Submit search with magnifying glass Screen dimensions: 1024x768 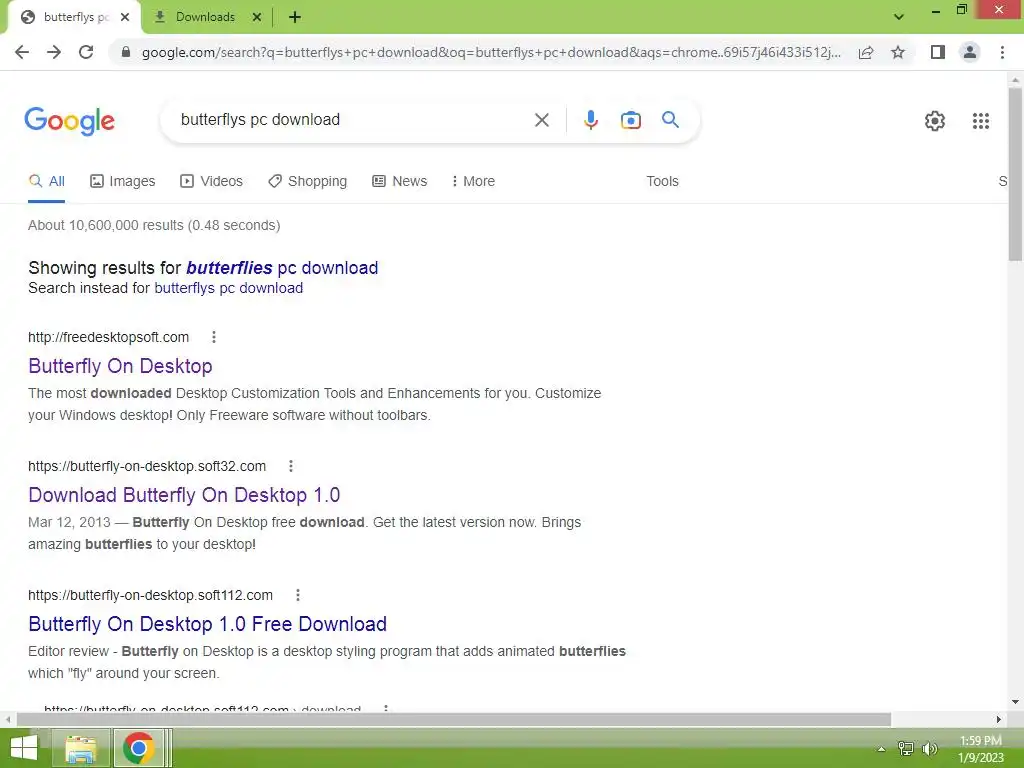tap(670, 120)
